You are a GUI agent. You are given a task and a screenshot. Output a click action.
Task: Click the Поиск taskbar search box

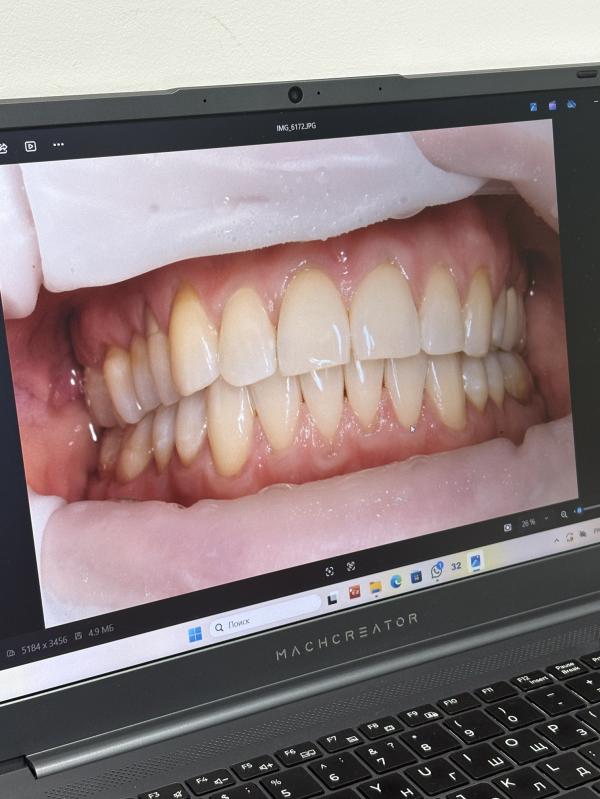point(262,620)
